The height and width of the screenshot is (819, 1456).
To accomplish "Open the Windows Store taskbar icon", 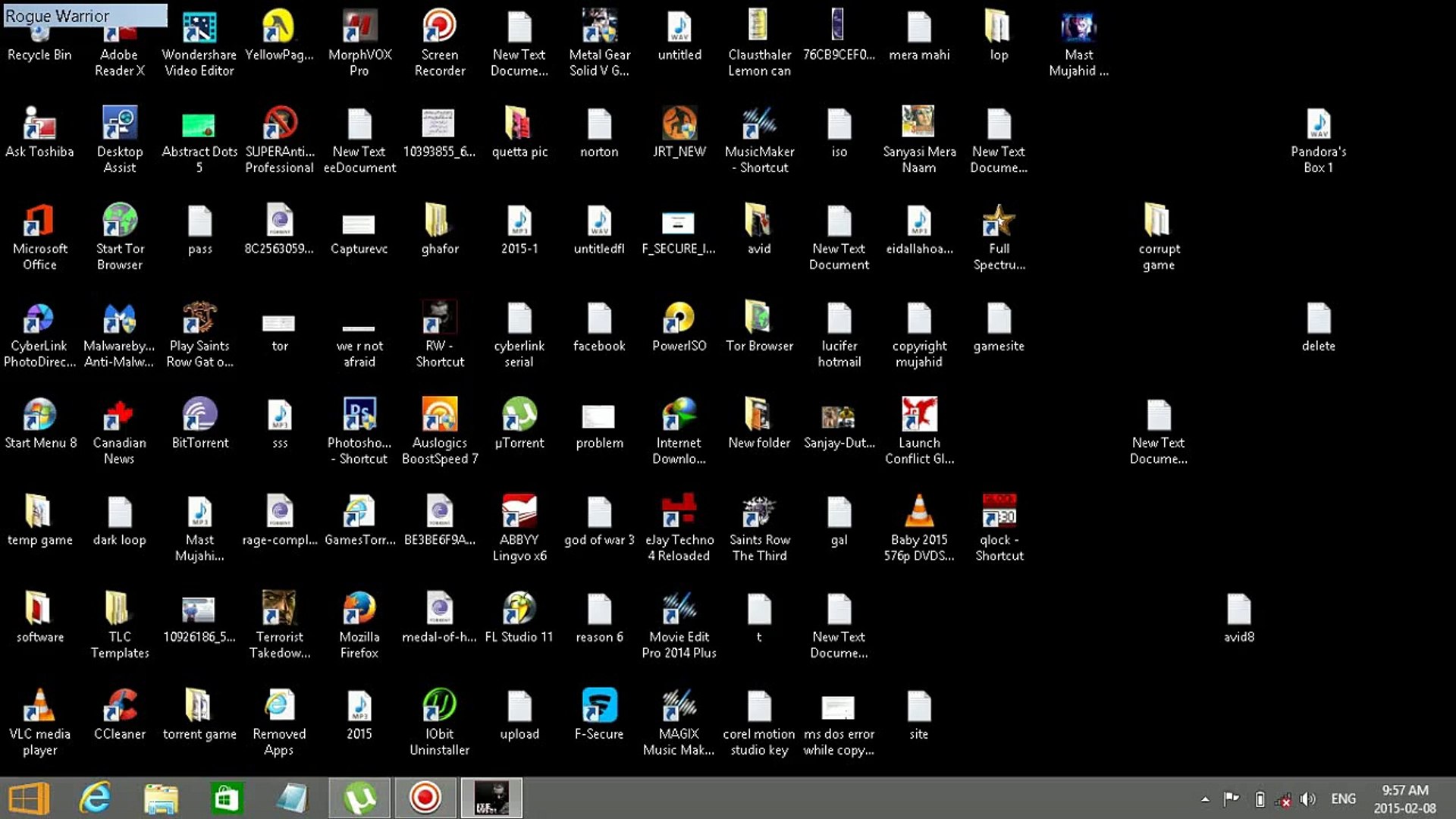I will (x=227, y=799).
